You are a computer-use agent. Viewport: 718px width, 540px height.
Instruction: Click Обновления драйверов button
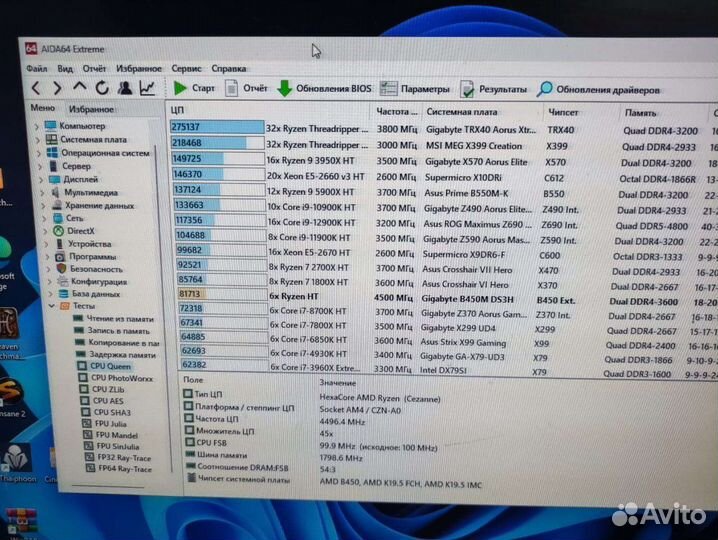pyautogui.click(x=598, y=90)
